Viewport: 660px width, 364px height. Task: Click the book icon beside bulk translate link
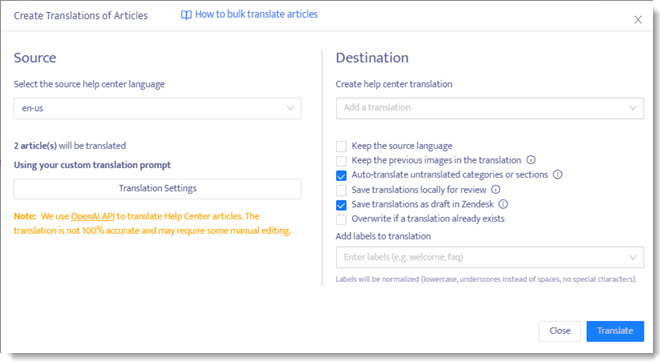click(186, 15)
